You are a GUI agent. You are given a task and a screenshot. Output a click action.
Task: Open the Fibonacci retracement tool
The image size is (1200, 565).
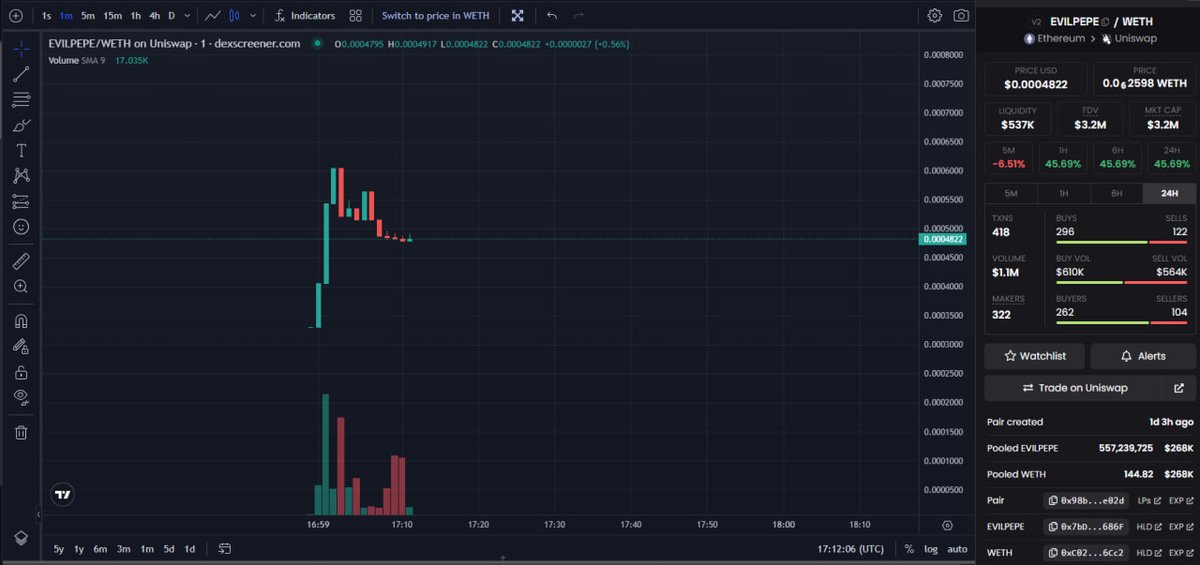[21, 100]
